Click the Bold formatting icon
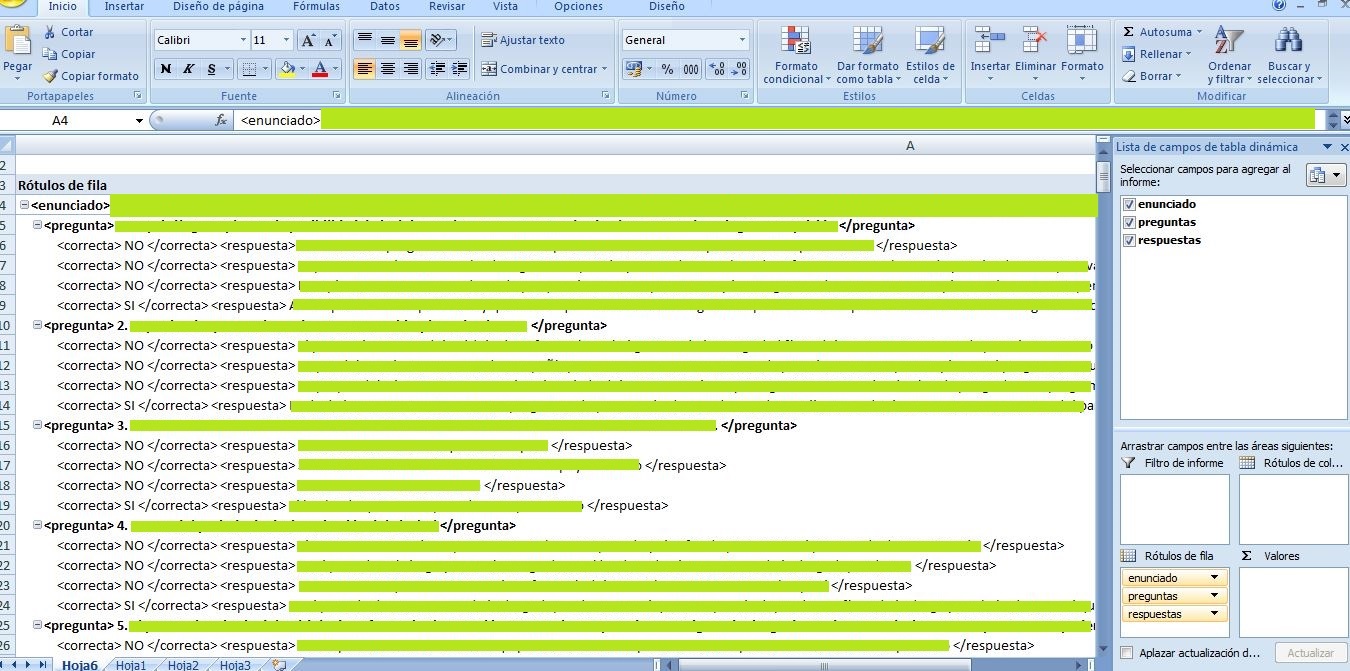Image resolution: width=1350 pixels, height=671 pixels. coord(166,69)
